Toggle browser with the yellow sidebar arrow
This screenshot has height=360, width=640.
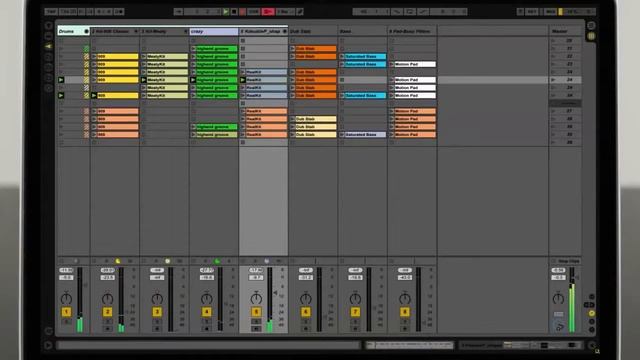pyautogui.click(x=49, y=47)
